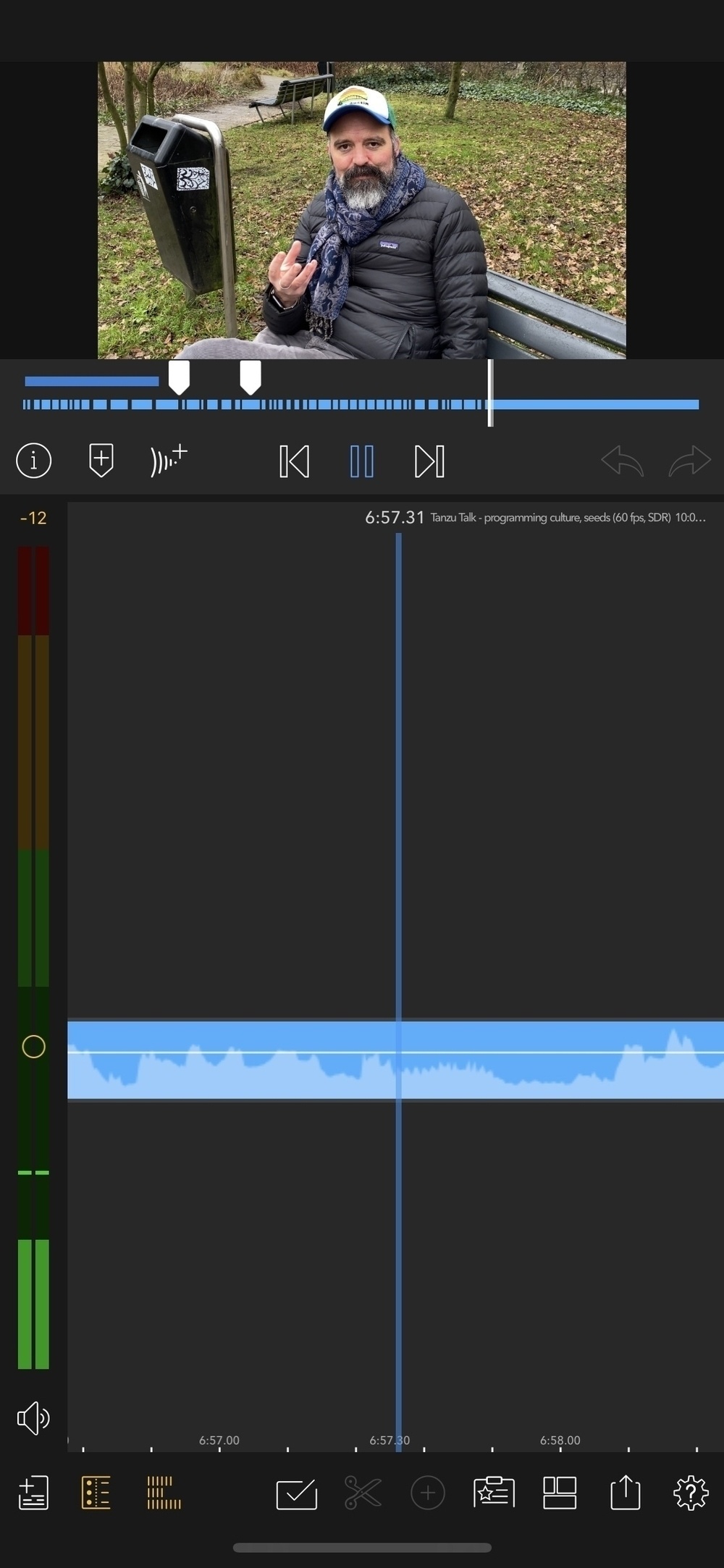Viewport: 724px width, 1568px height.
Task: Toggle the yellow track height icon
Action: [164, 1493]
